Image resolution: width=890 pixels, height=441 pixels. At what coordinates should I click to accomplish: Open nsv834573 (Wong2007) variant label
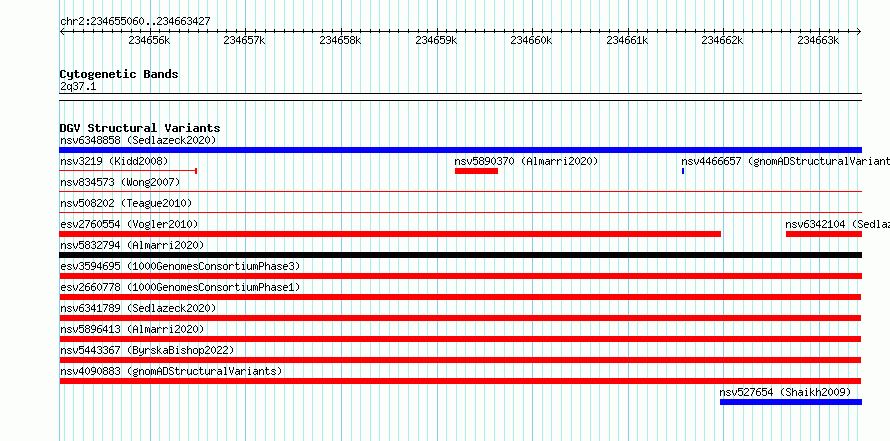tap(120, 182)
